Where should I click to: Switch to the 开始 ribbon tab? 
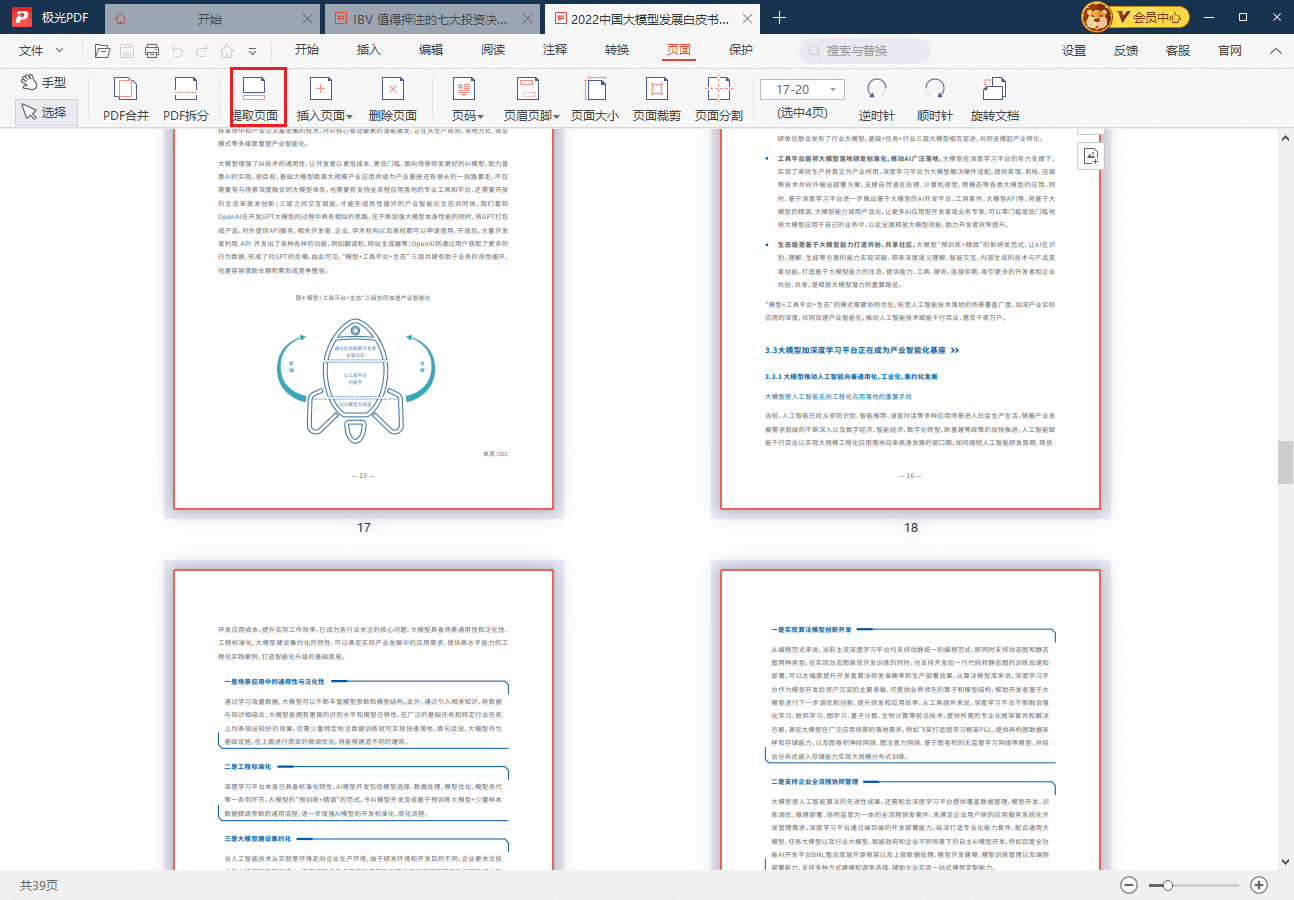(307, 50)
